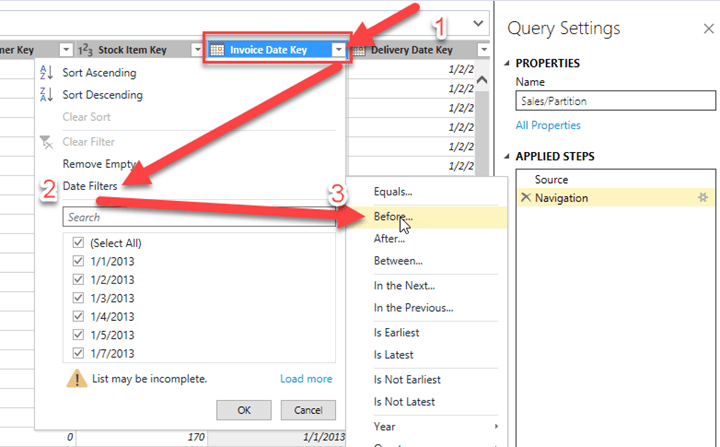Screen dimensions: 720x447
Task: Click the date type icon on Invoice Date Key
Action: point(217,50)
